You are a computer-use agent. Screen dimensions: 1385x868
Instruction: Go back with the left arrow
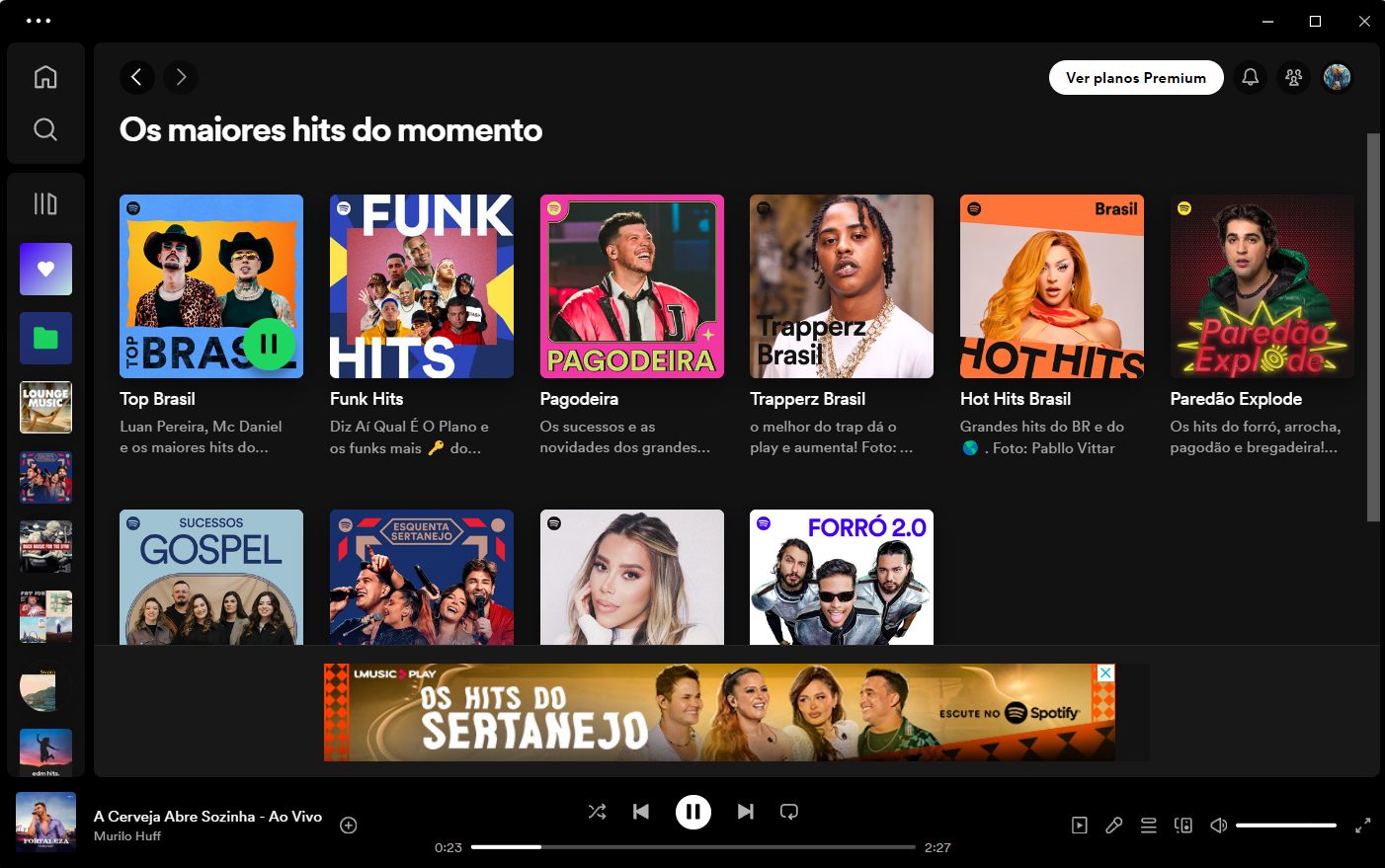click(137, 77)
